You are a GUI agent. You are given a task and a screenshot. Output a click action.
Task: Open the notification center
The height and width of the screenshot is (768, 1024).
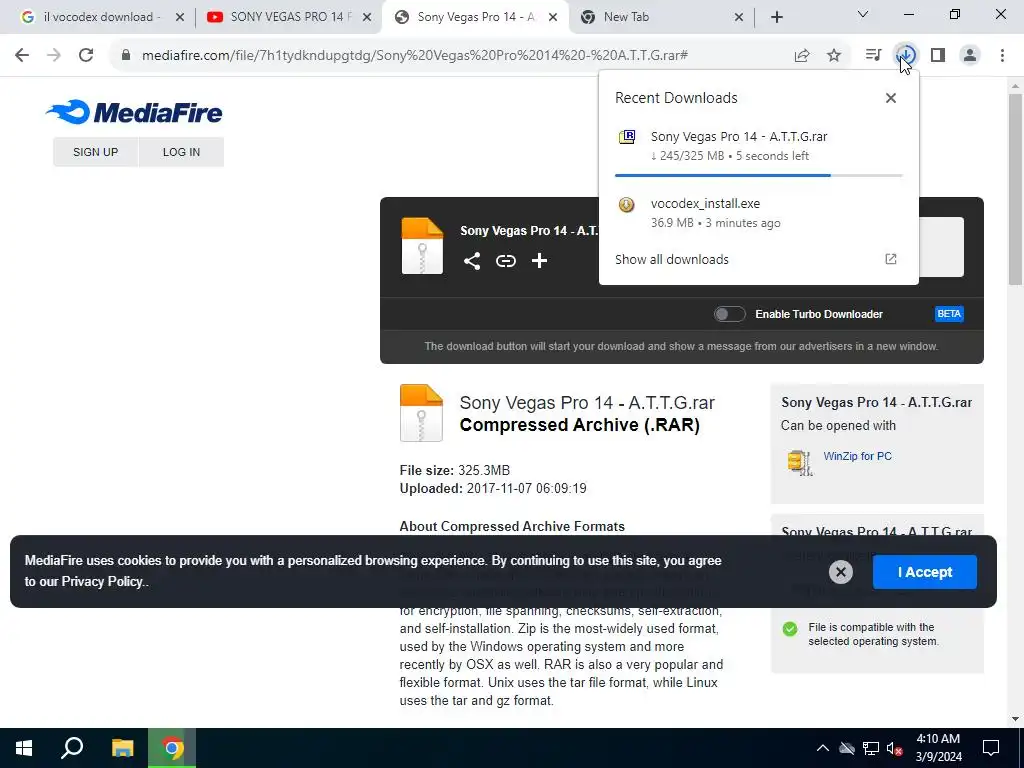991,748
